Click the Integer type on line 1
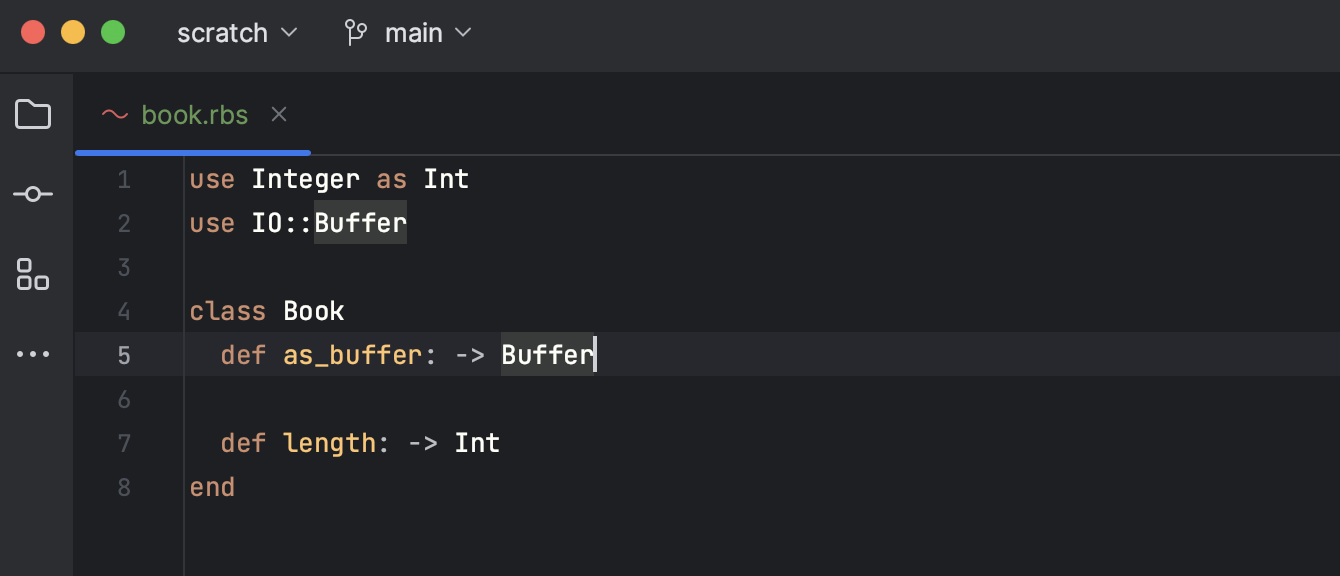This screenshot has width=1340, height=576. point(305,180)
